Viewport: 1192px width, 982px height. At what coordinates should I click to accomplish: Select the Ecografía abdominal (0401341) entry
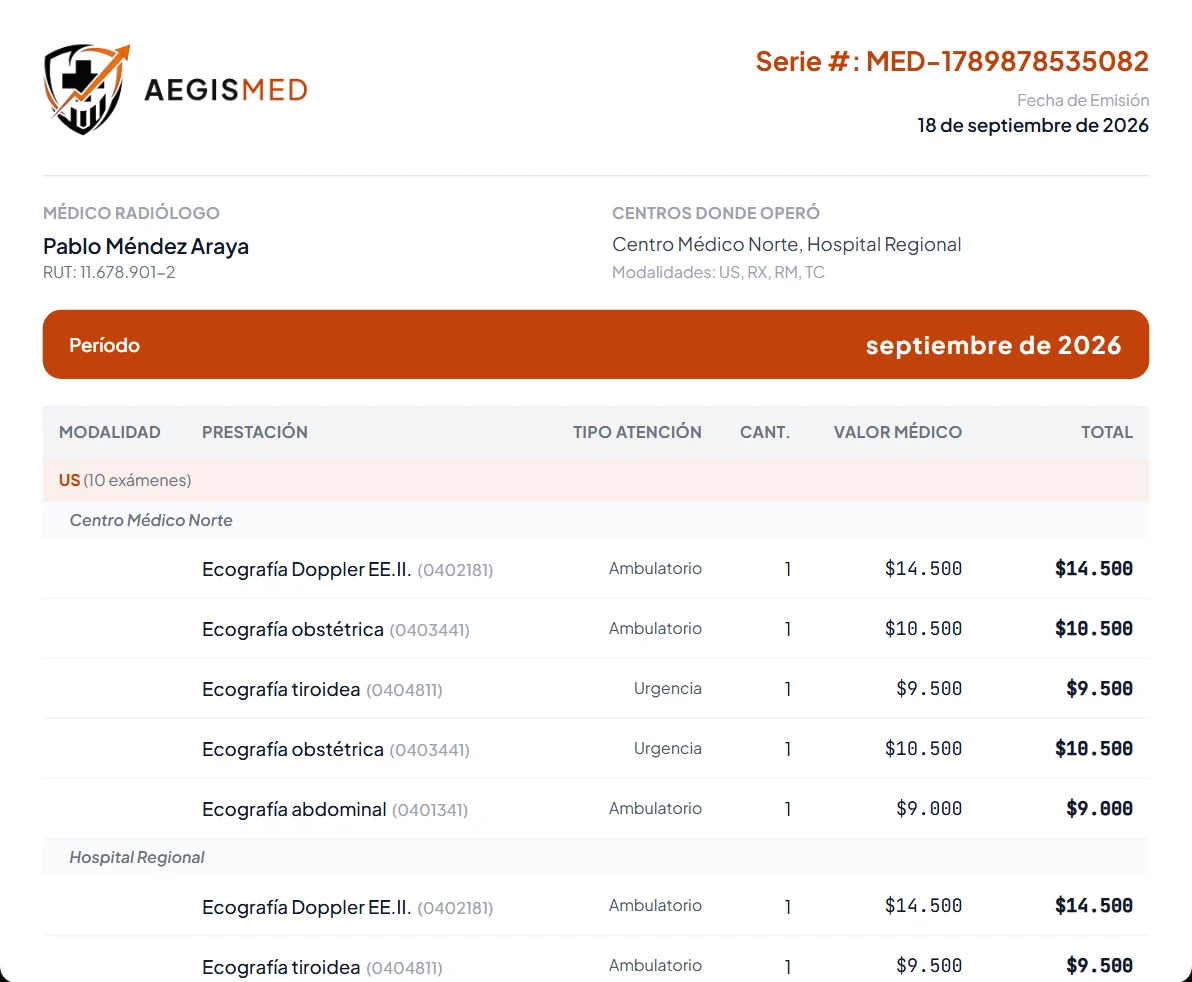pyautogui.click(x=334, y=809)
